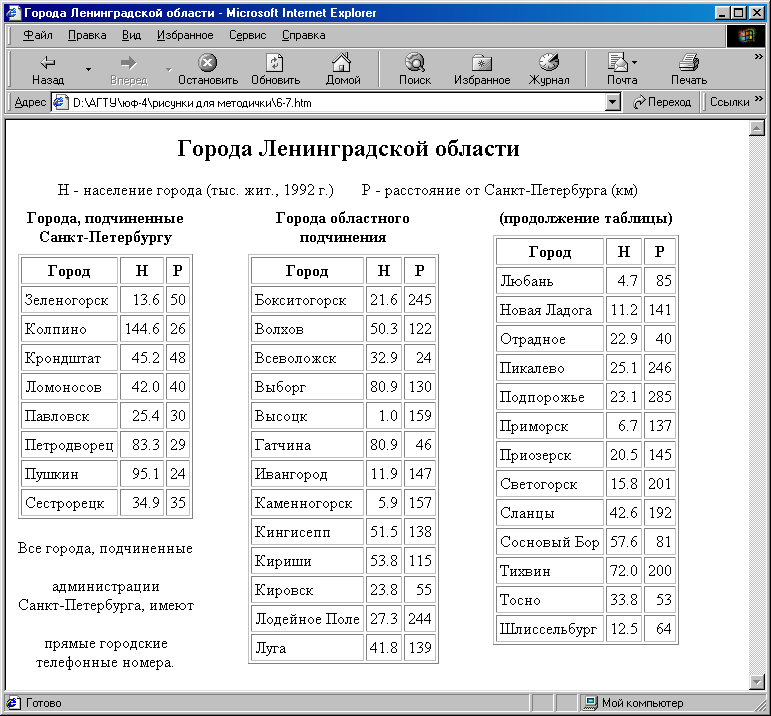Open the Вперед history dropdown arrow

(x=169, y=69)
